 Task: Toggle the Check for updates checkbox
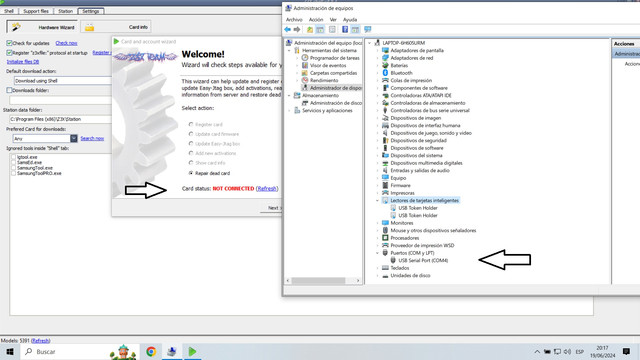(9, 43)
